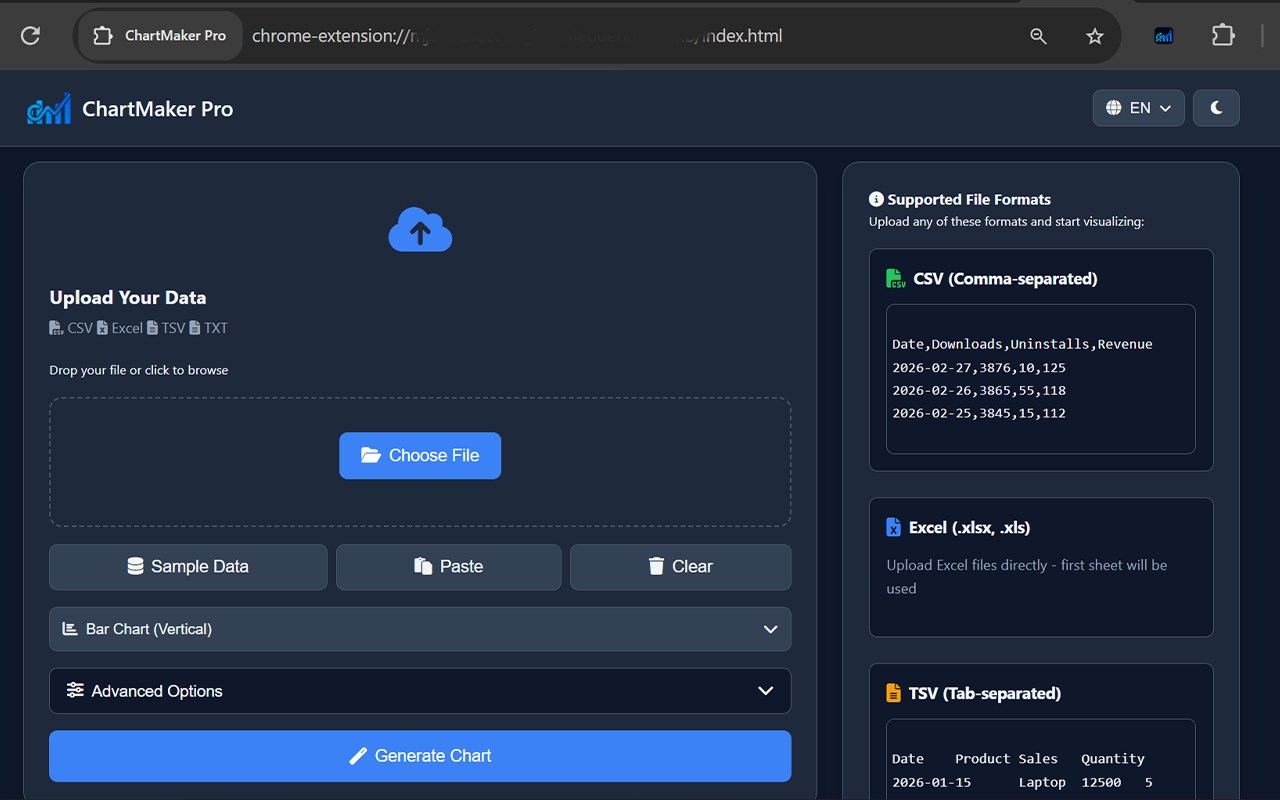Click the Generate Chart button
Image resolution: width=1280 pixels, height=800 pixels.
coord(420,756)
